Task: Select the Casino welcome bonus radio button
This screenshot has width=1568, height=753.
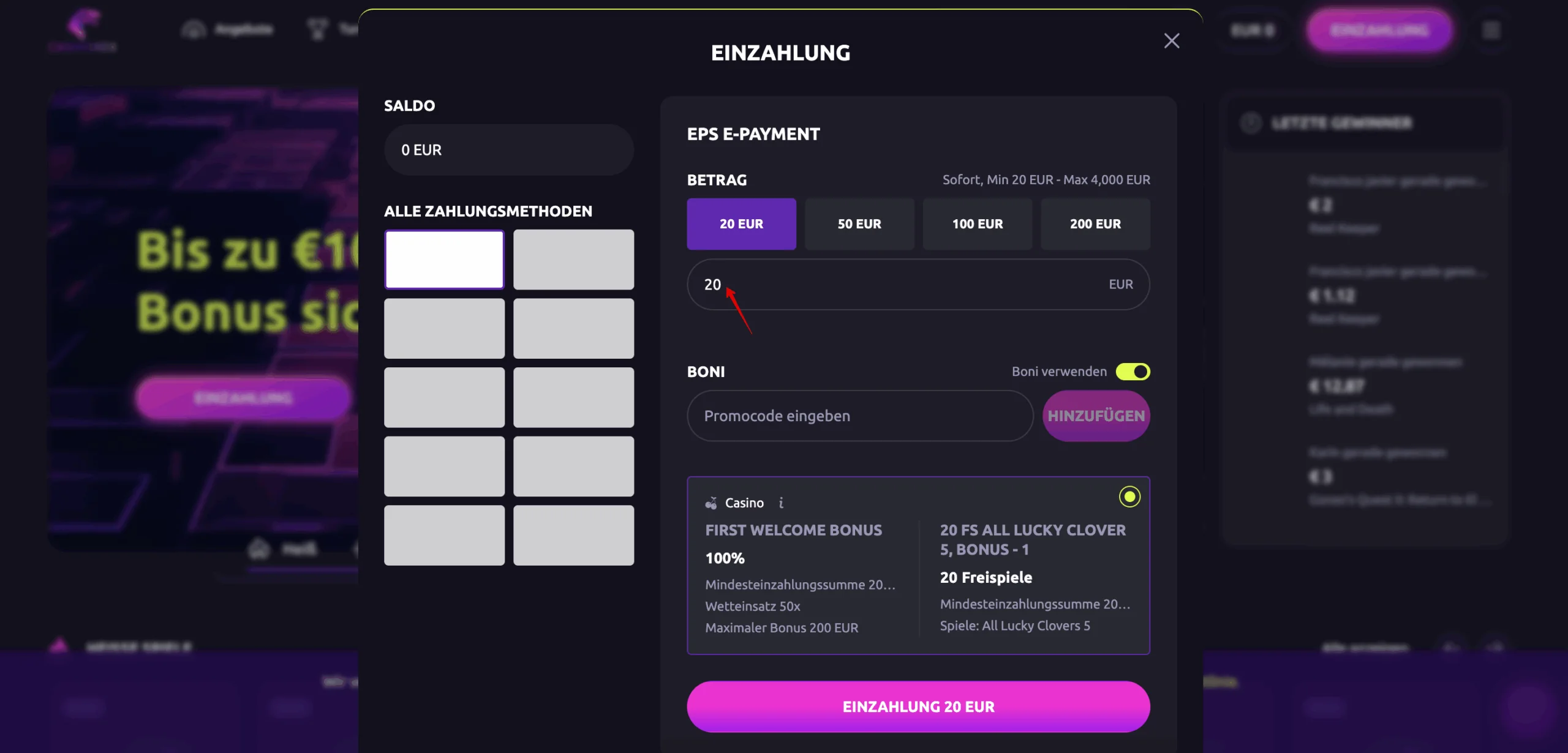Action: pyautogui.click(x=1130, y=498)
